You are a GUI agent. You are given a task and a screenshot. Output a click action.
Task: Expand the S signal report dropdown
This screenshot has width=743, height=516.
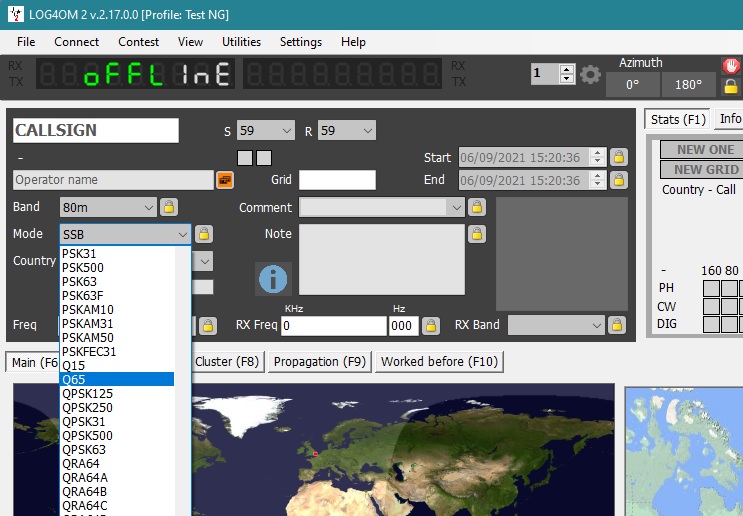click(287, 130)
